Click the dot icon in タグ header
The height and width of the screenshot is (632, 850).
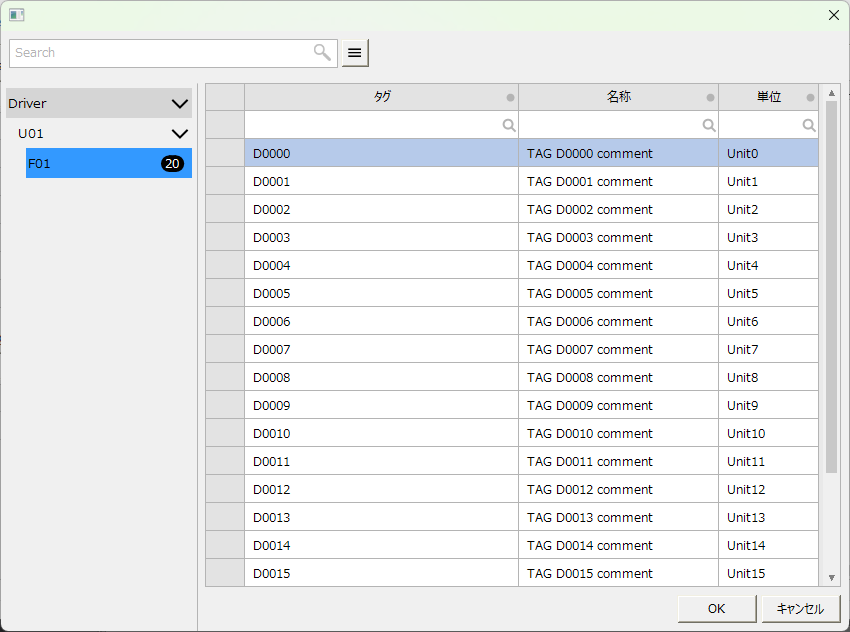click(x=510, y=98)
